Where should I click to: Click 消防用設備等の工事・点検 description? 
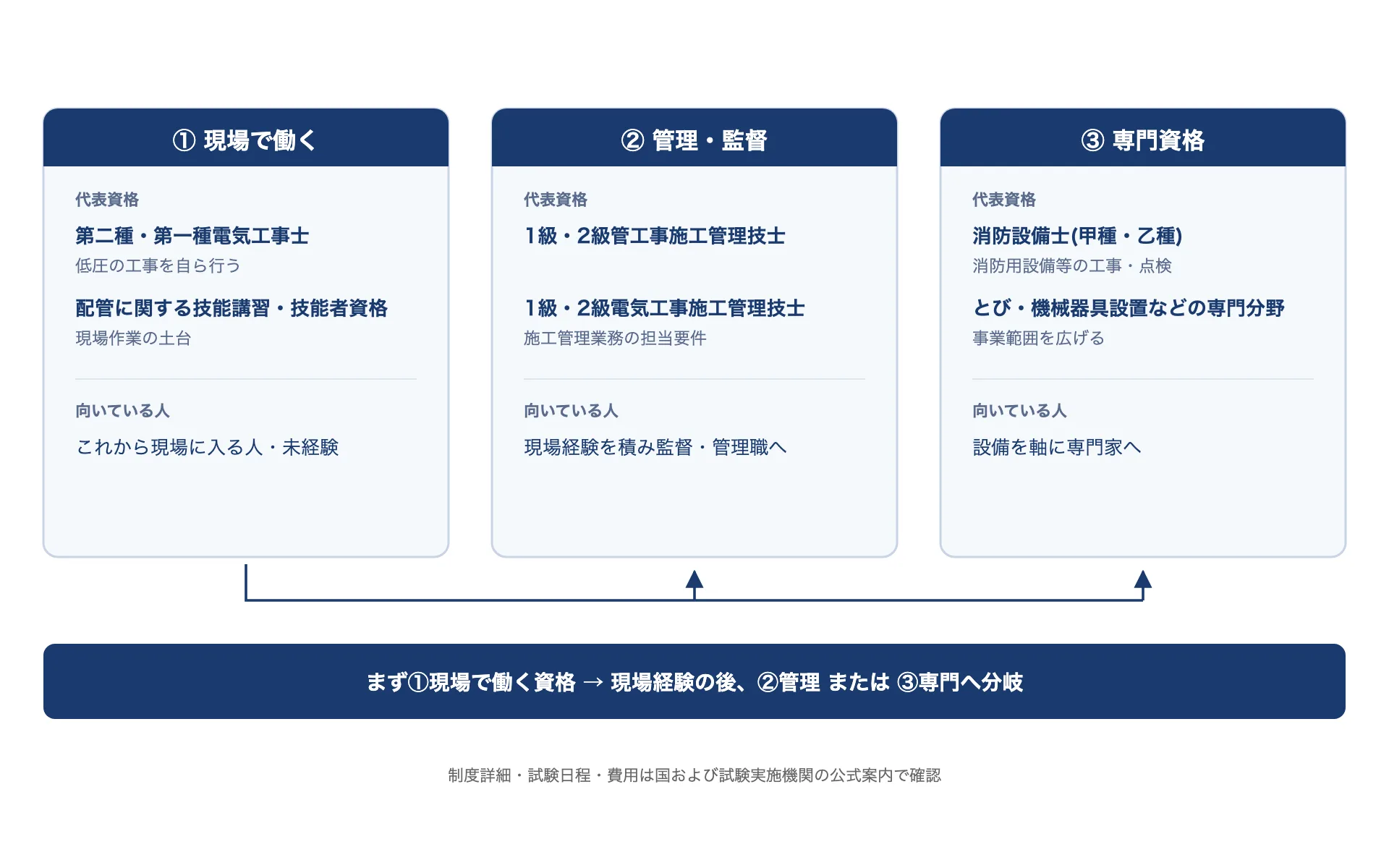(x=1072, y=266)
